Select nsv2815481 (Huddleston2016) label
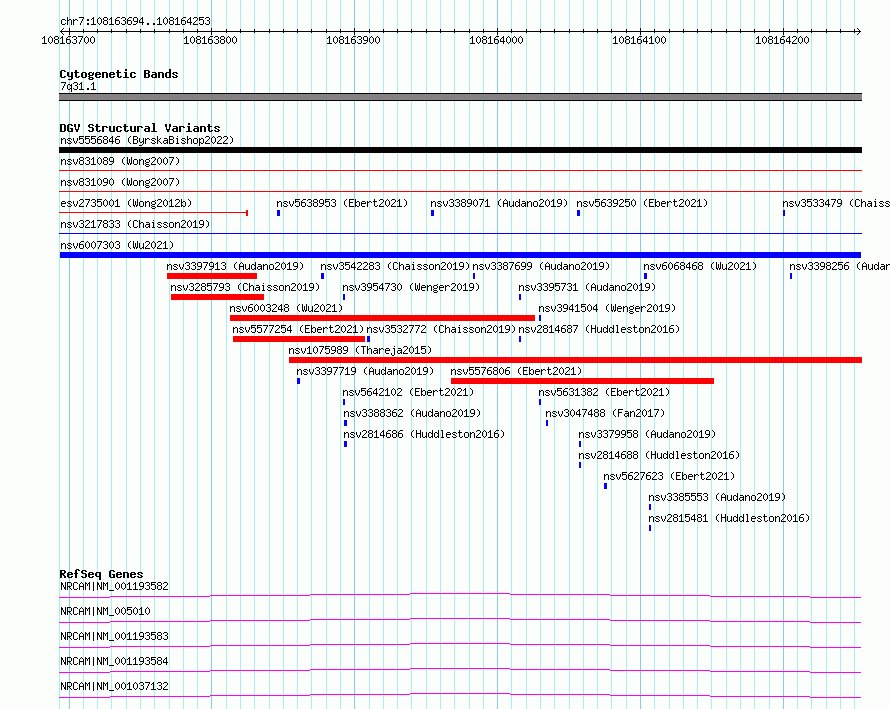The width and height of the screenshot is (890, 709). [x=729, y=518]
